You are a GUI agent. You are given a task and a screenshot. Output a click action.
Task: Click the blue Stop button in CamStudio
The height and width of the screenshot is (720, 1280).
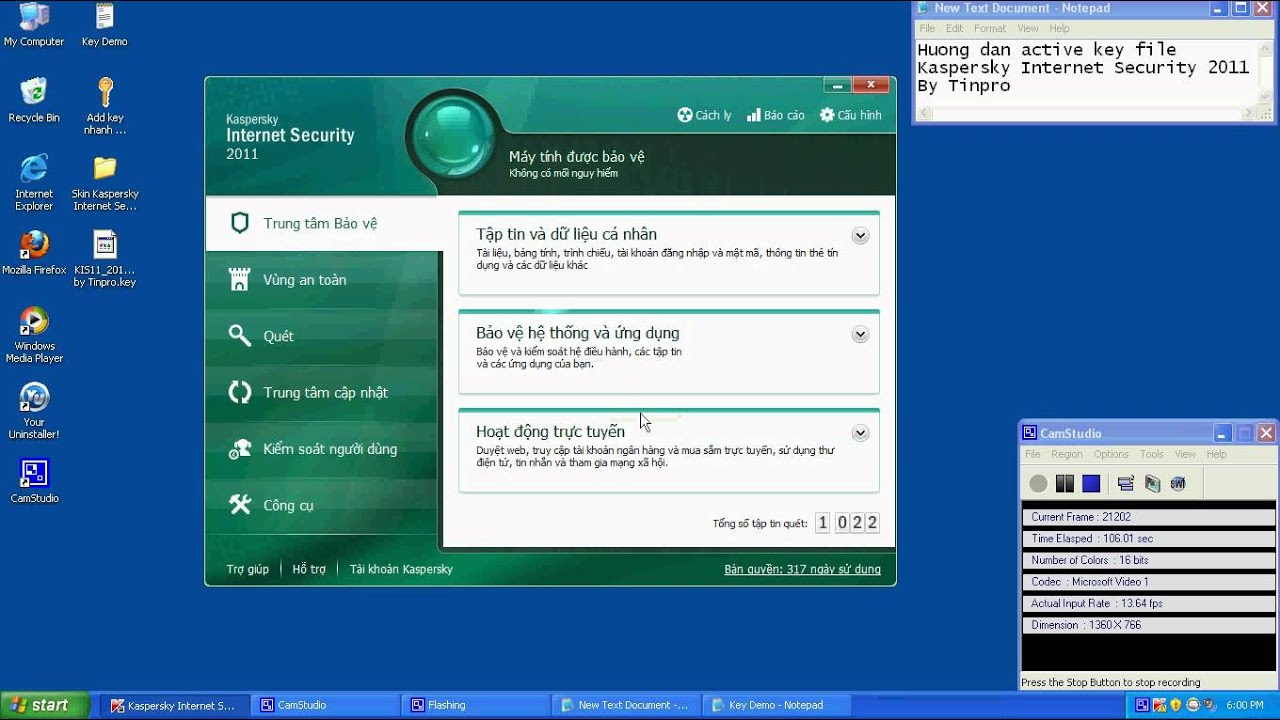[1091, 484]
